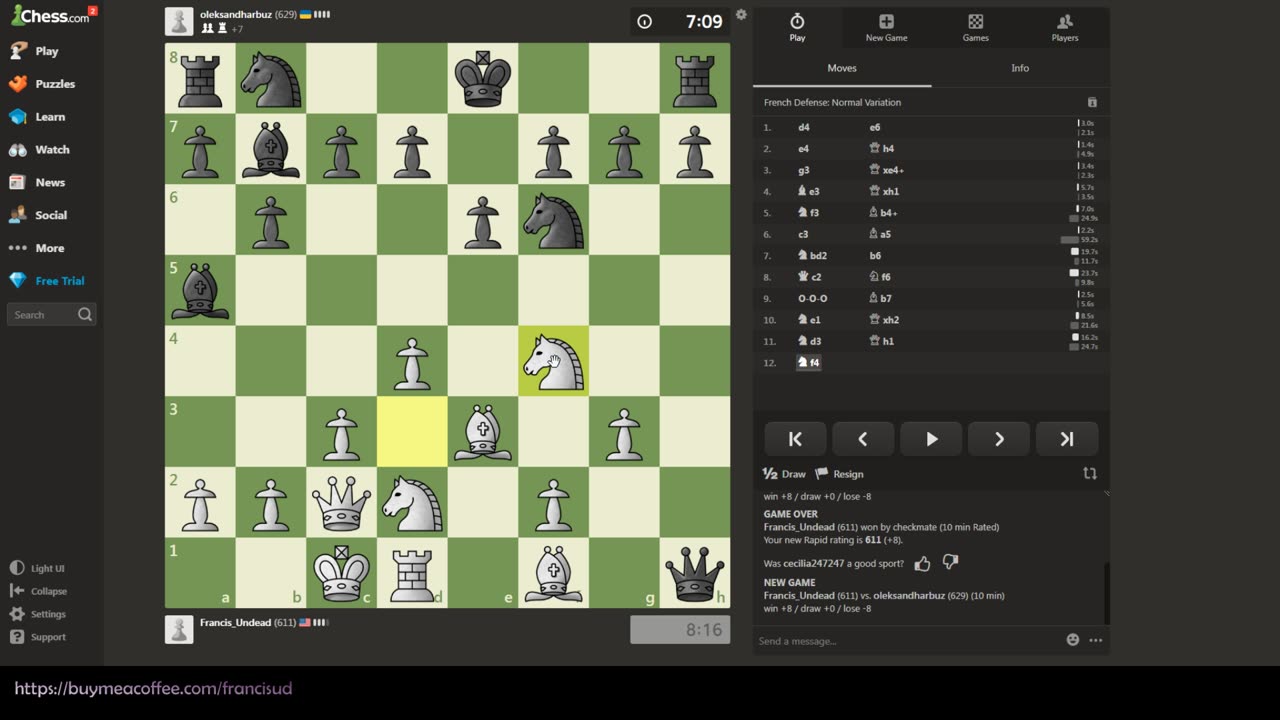This screenshot has height=720, width=1280.
Task: Open Settings from the sidebar
Action: [x=37, y=614]
